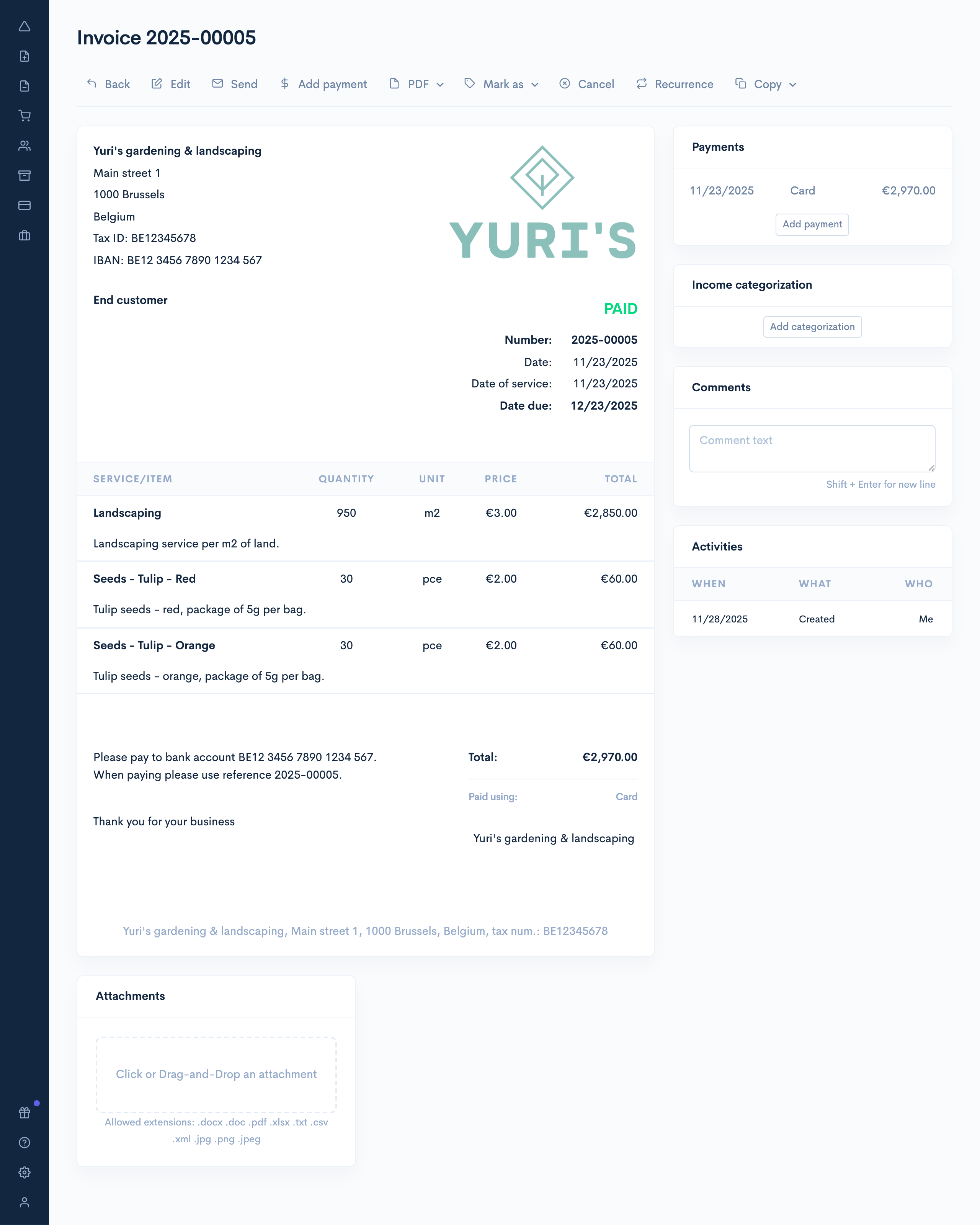Select the new invoice icon in the sidebar
Screen dimensions: 980x1225
tap(24, 56)
